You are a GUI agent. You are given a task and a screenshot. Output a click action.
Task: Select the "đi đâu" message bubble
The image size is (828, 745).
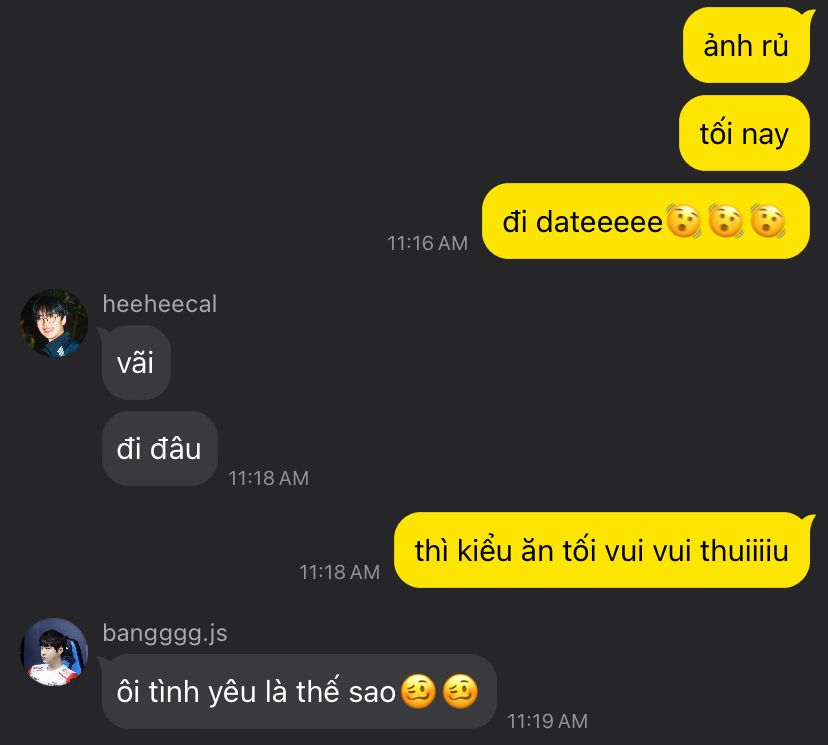[x=159, y=449]
